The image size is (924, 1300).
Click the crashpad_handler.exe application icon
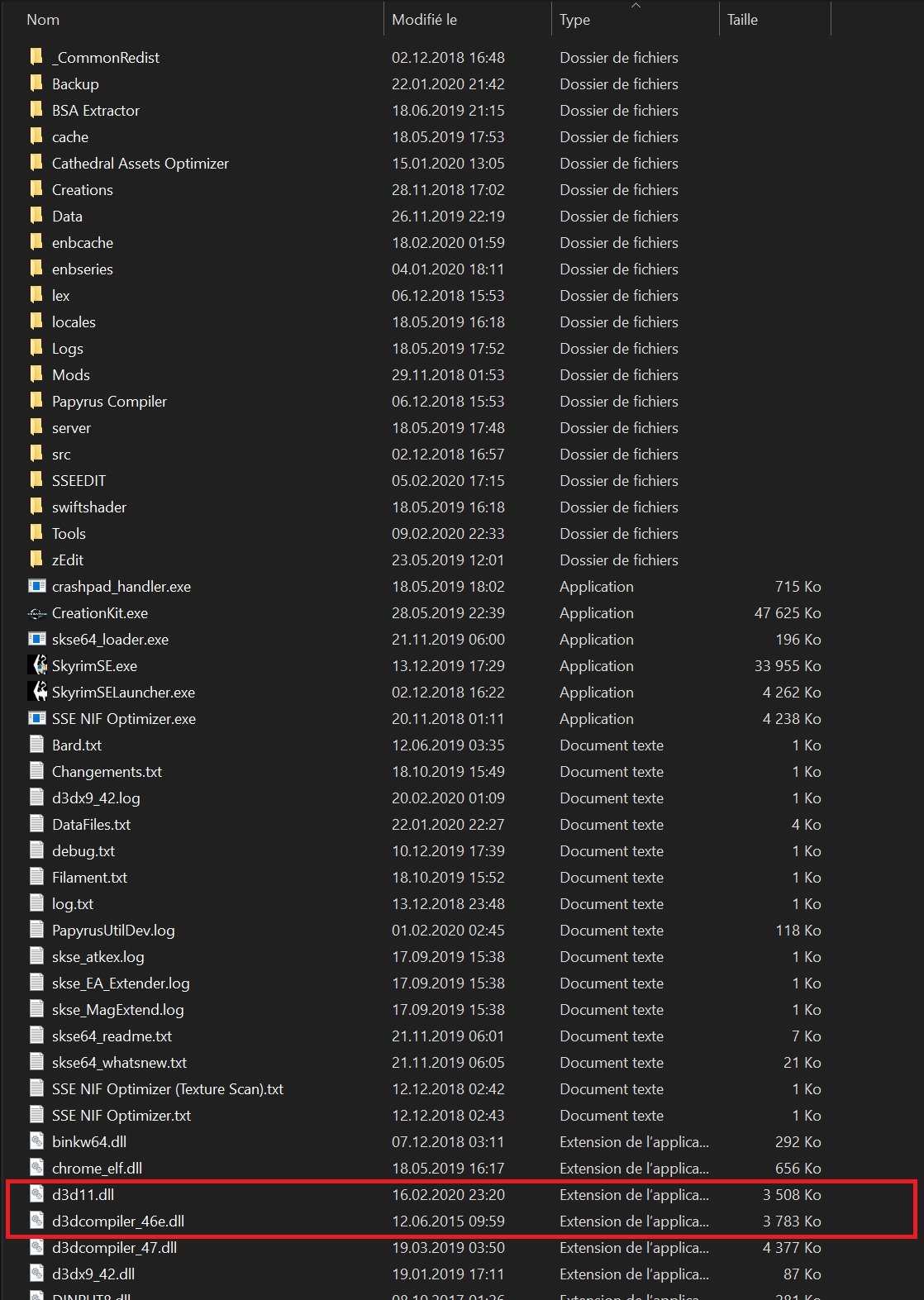[36, 586]
